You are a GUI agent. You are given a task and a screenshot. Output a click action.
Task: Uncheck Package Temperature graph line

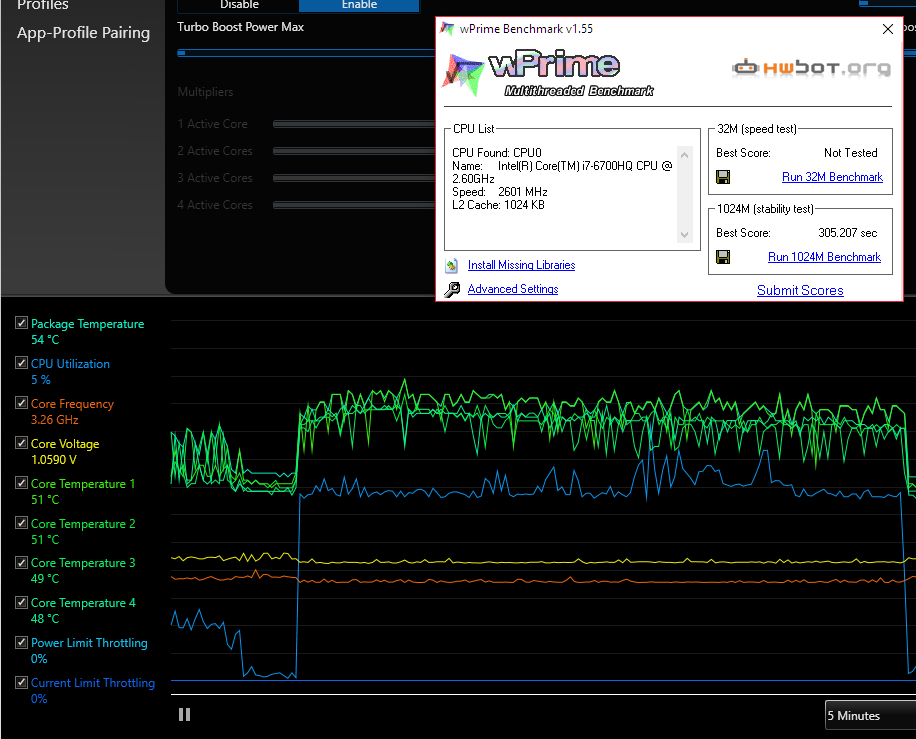22,322
